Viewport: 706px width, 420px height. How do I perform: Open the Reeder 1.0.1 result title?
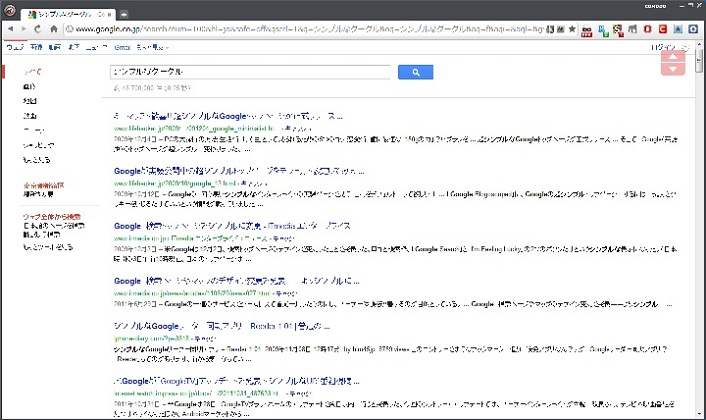pyautogui.click(x=222, y=326)
